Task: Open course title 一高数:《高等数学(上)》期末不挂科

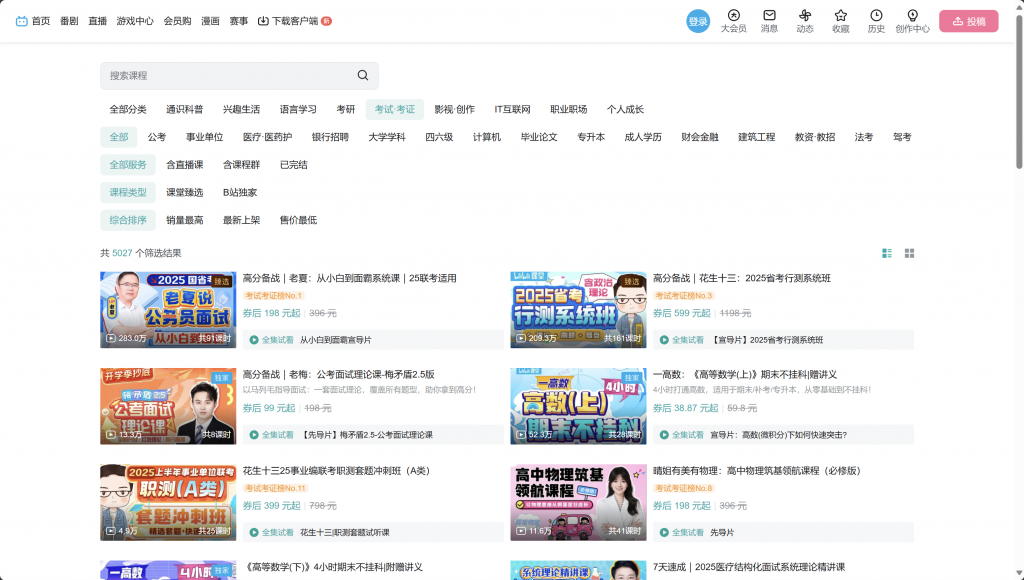Action: [744, 374]
